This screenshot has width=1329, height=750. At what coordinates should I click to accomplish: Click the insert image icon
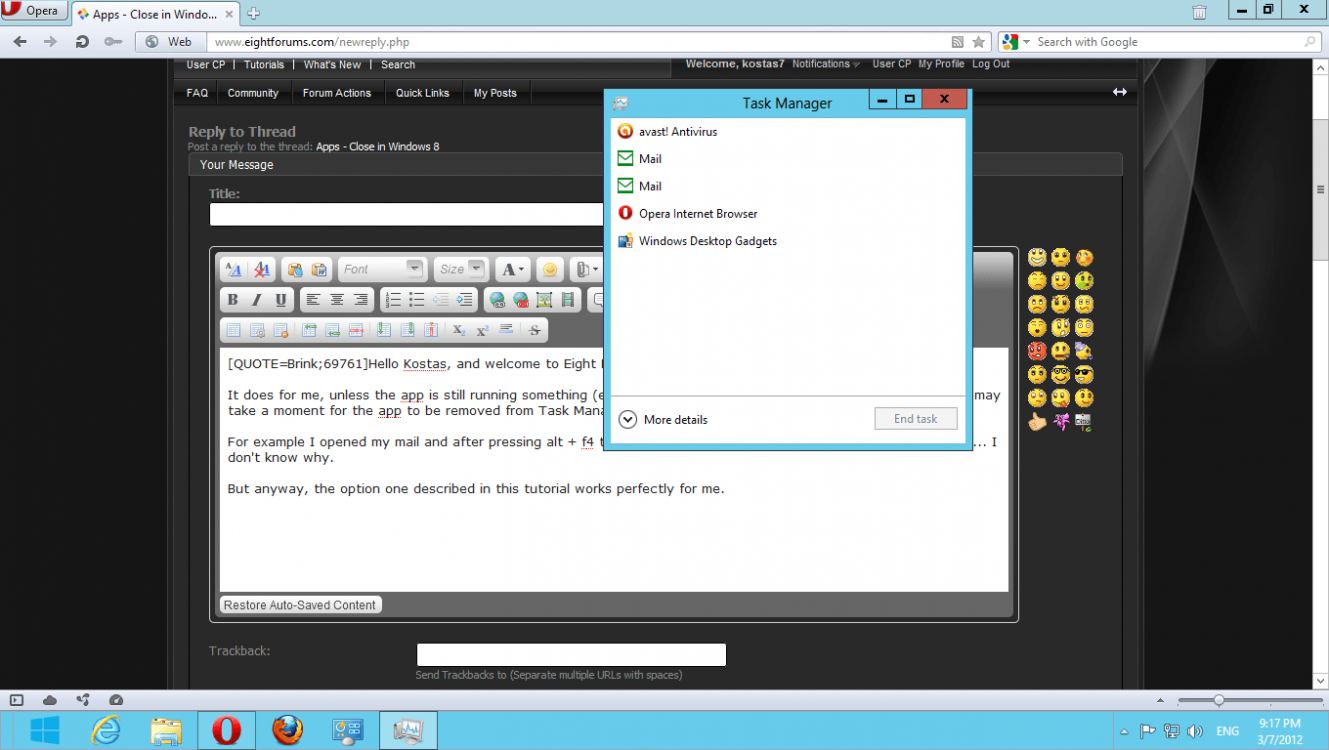544,300
